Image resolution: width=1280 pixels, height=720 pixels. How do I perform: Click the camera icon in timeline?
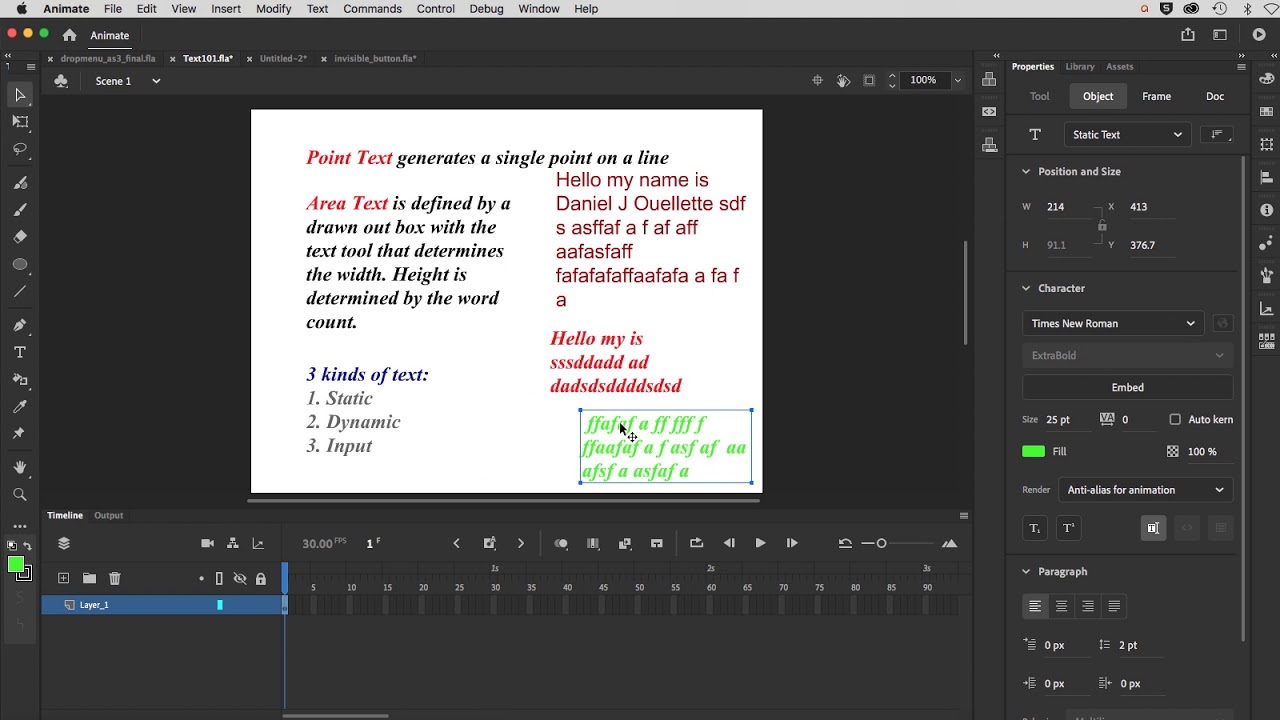coord(207,543)
